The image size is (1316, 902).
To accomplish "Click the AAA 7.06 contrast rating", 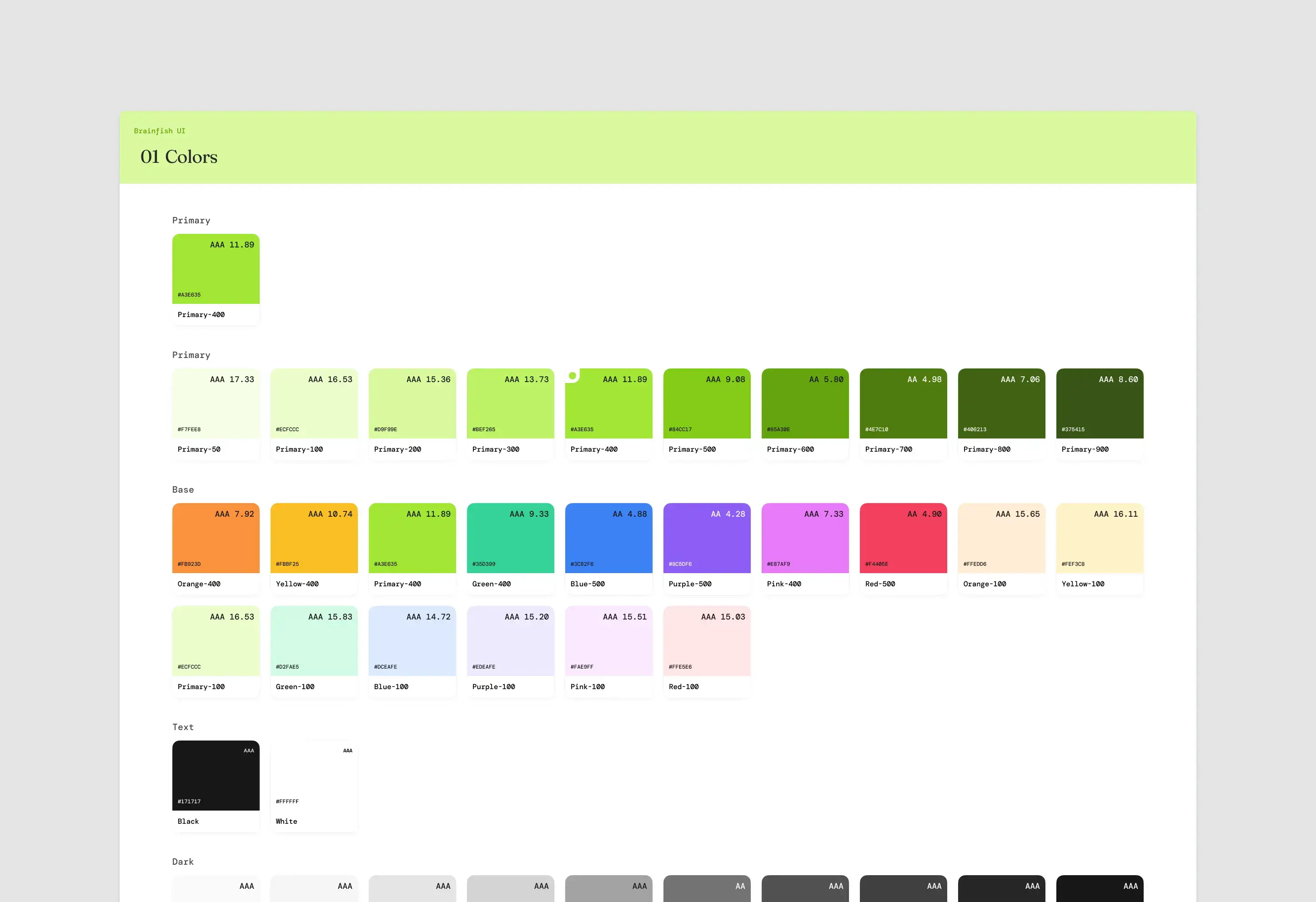I will (1020, 380).
